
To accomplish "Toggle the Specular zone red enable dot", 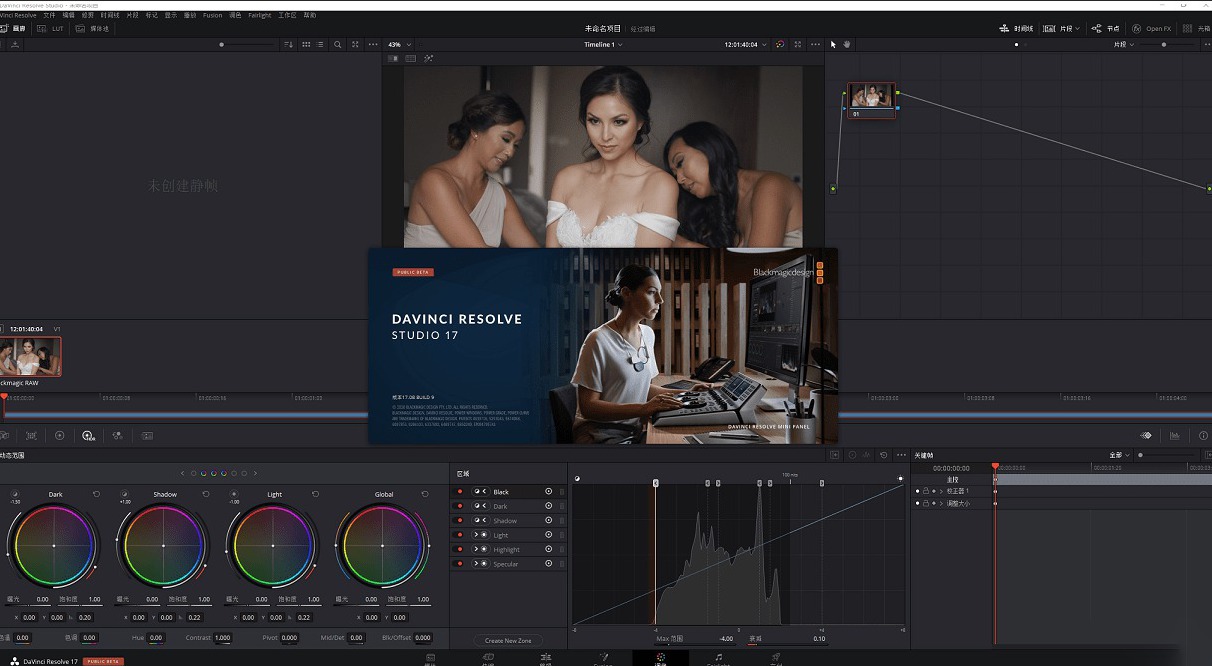I will pos(460,564).
